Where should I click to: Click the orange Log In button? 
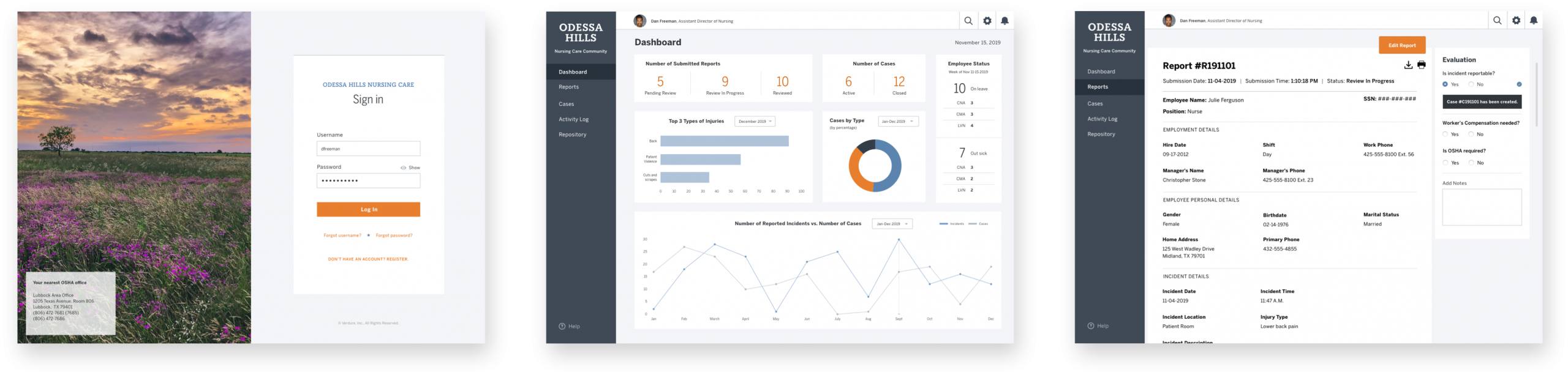(x=368, y=209)
